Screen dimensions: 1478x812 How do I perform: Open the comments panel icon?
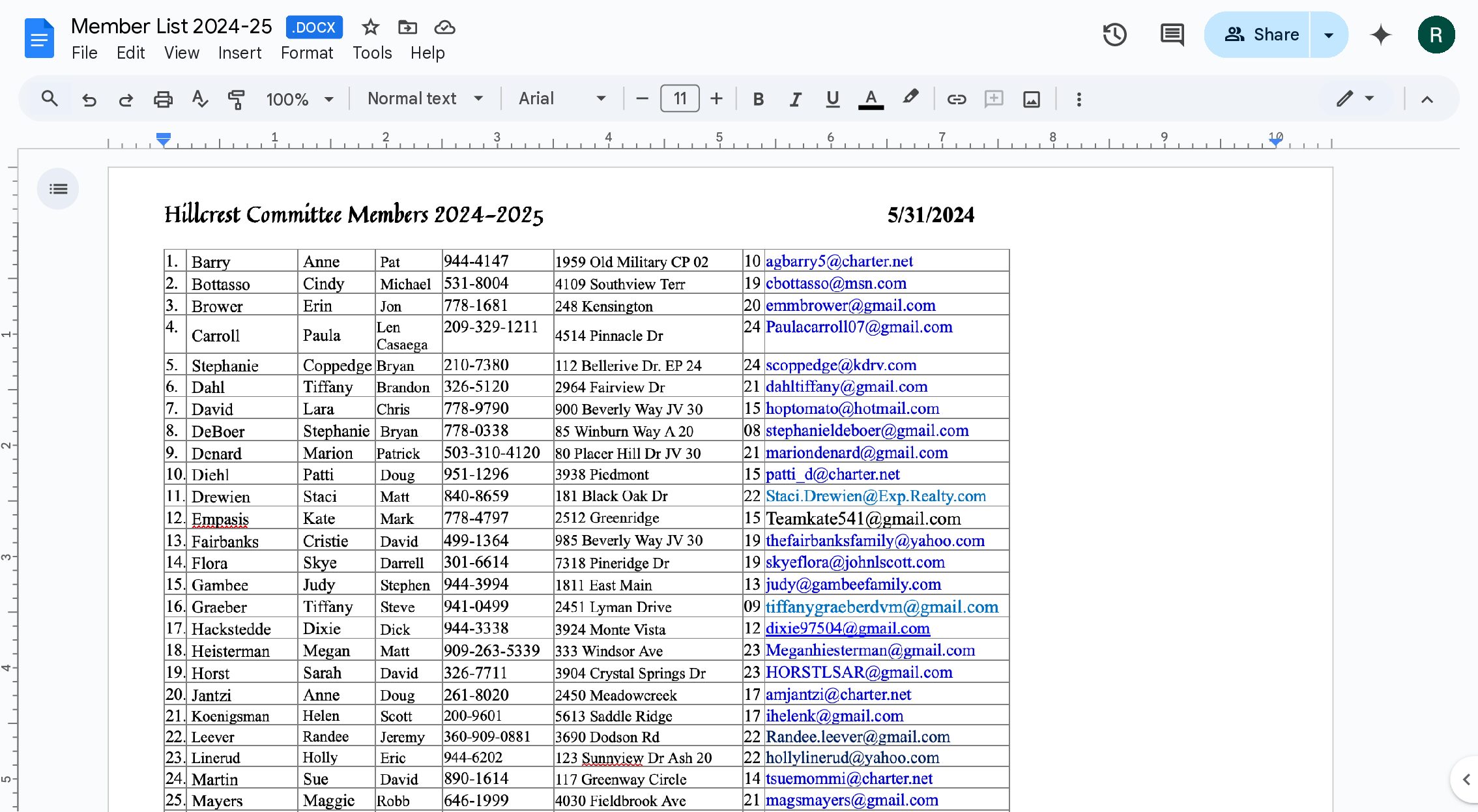[1172, 35]
